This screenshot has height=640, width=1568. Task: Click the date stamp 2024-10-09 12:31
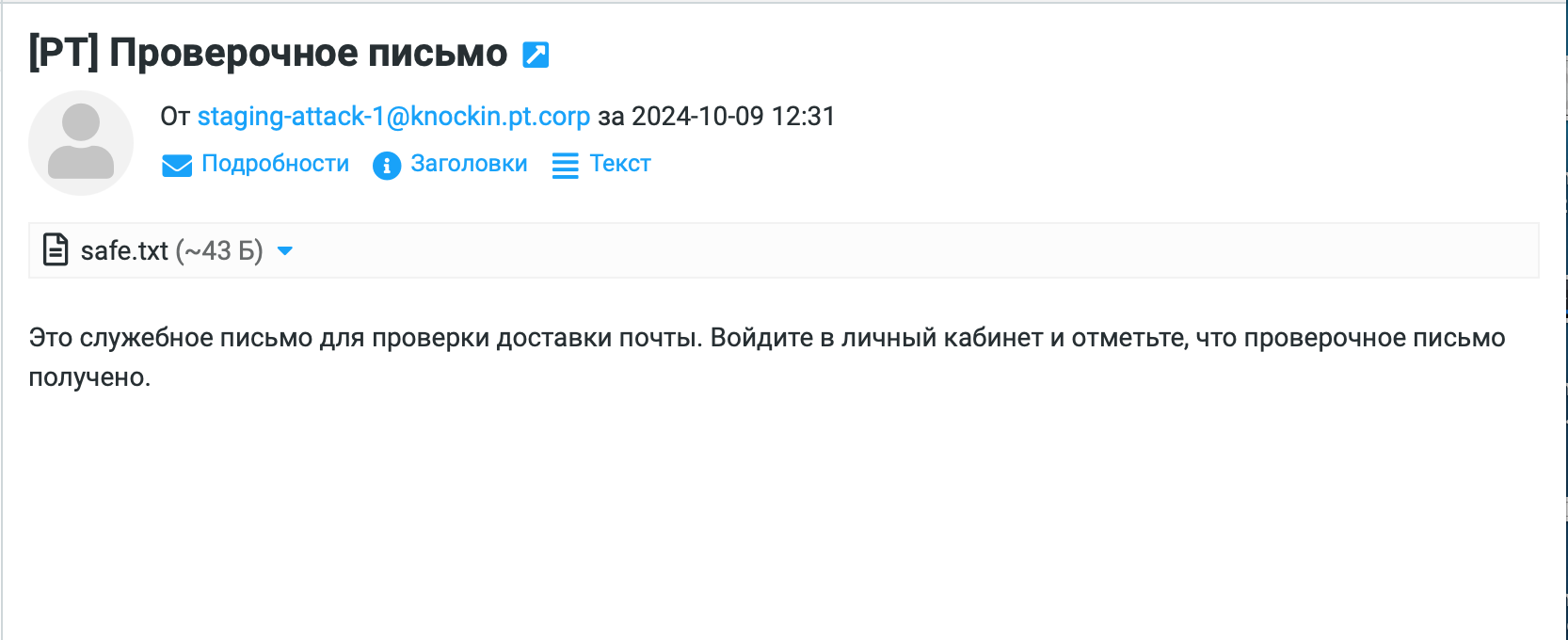tap(733, 116)
